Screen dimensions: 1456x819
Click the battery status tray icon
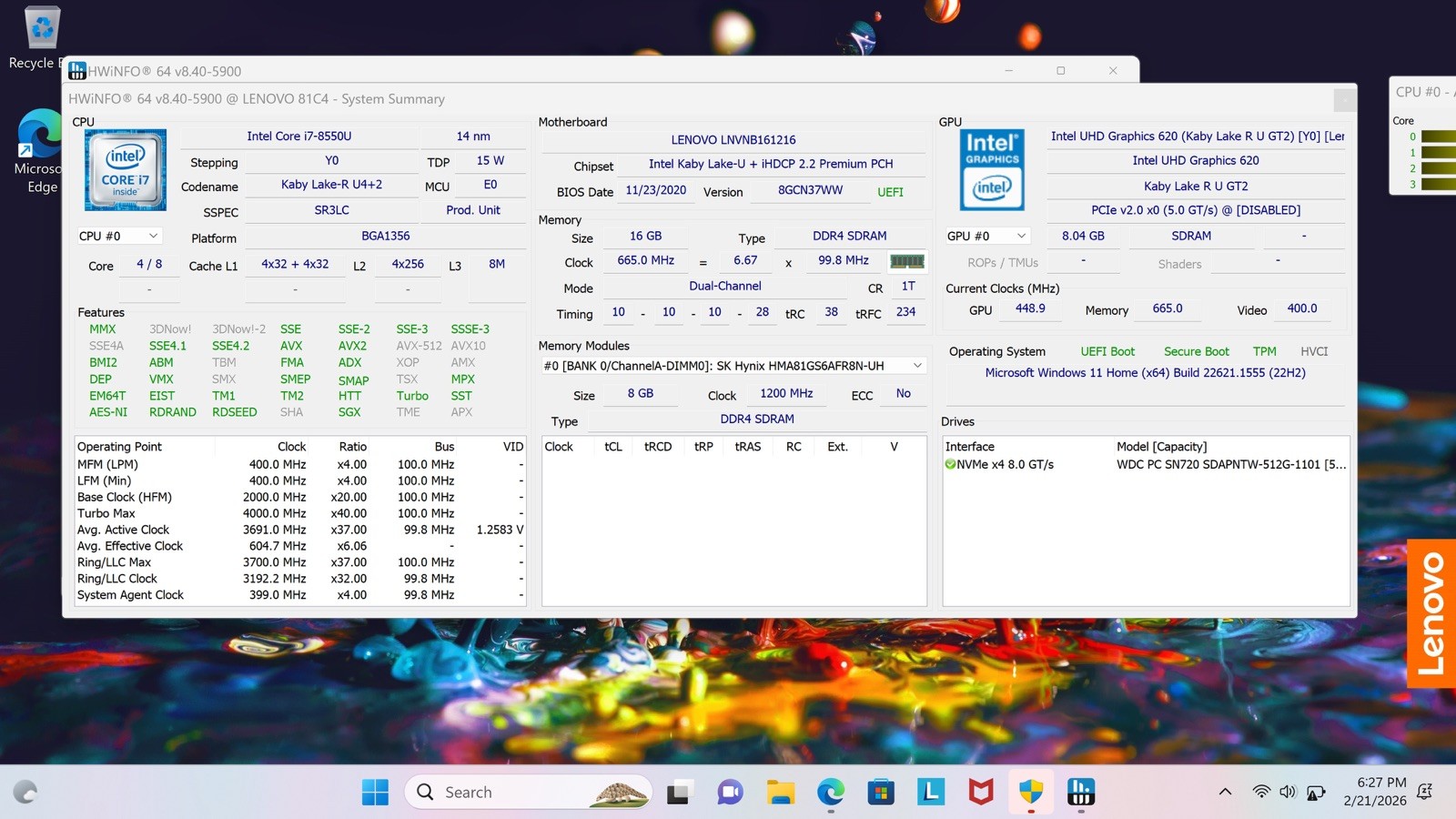point(1315,792)
